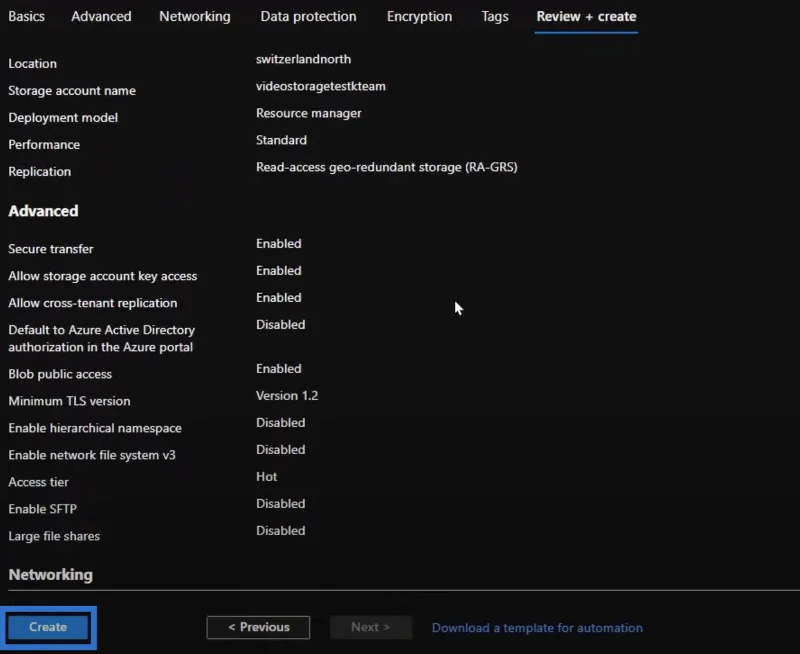Select the Review + create tab
The height and width of the screenshot is (654, 800).
point(586,16)
